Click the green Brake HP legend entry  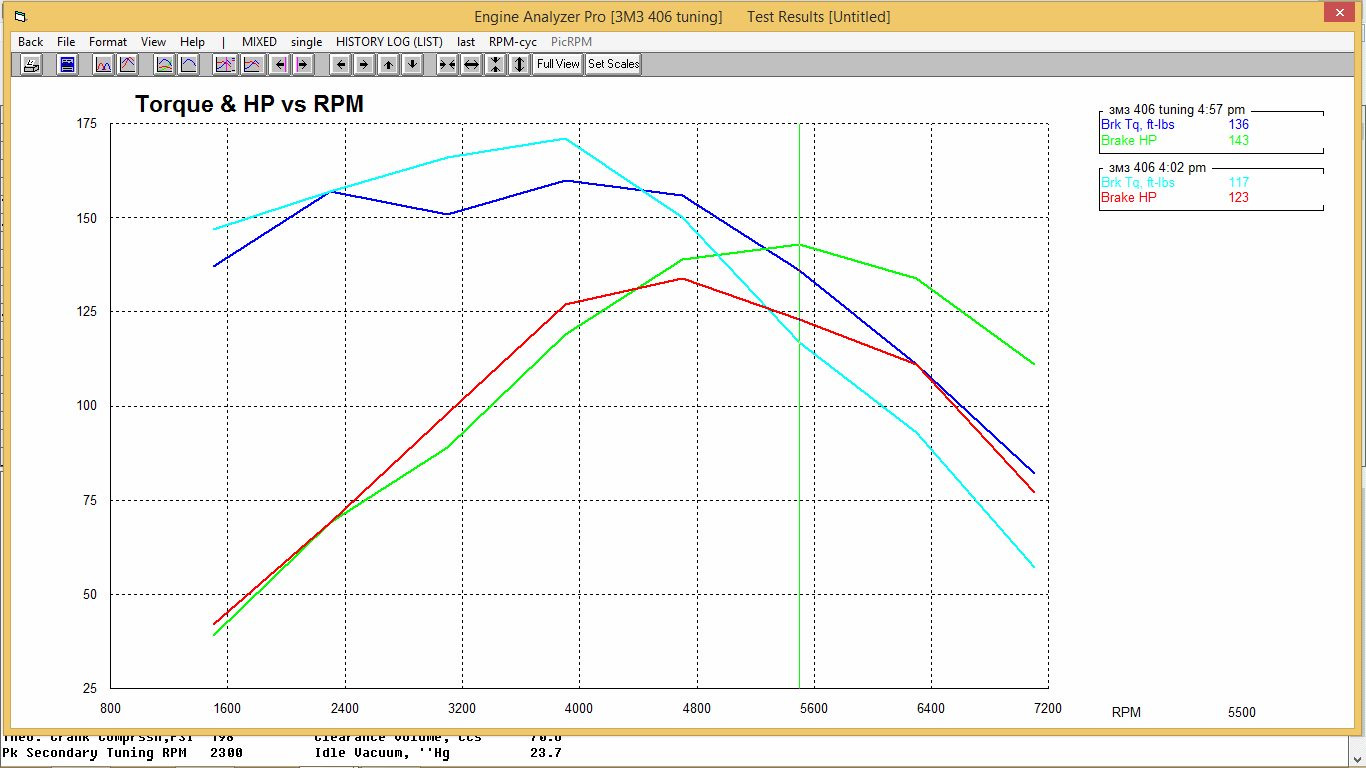point(1128,140)
